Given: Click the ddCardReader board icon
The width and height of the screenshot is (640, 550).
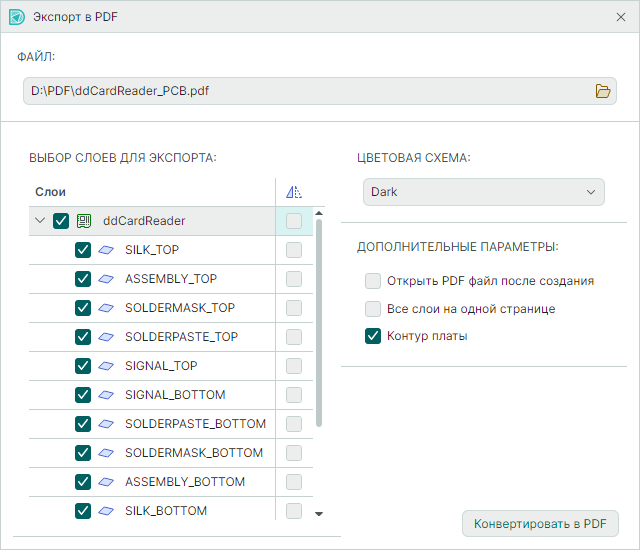Looking at the screenshot, I should tap(85, 221).
